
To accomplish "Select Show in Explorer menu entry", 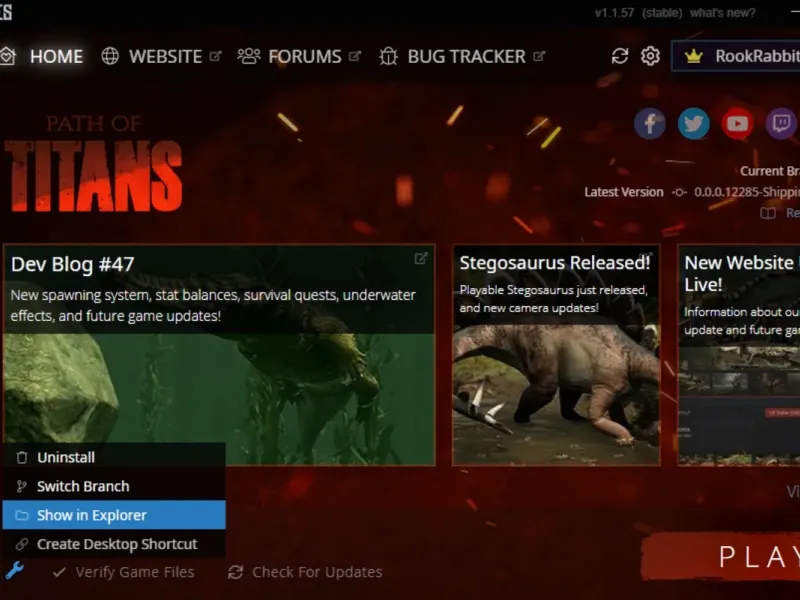I will [x=114, y=515].
